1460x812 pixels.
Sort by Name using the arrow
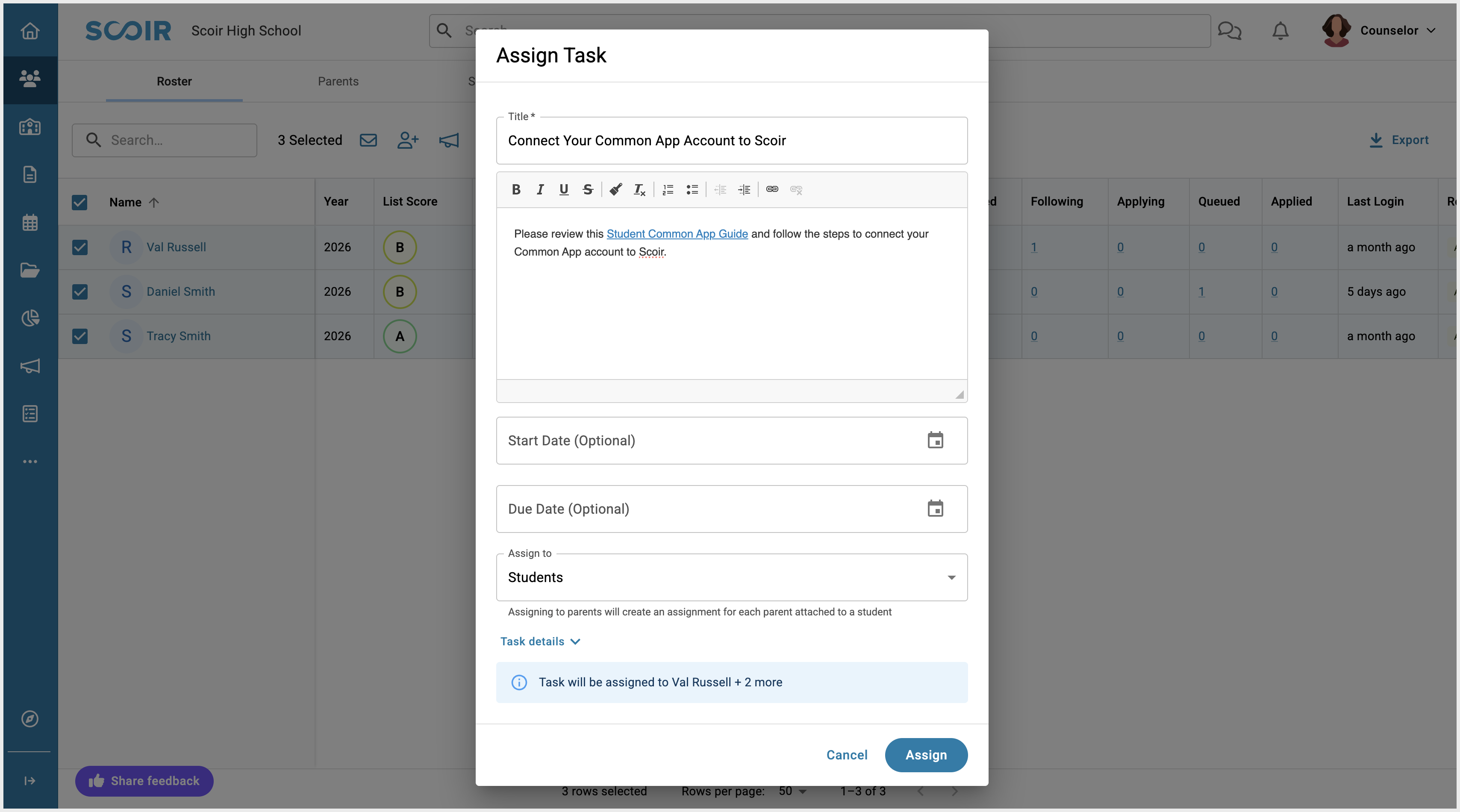(153, 202)
